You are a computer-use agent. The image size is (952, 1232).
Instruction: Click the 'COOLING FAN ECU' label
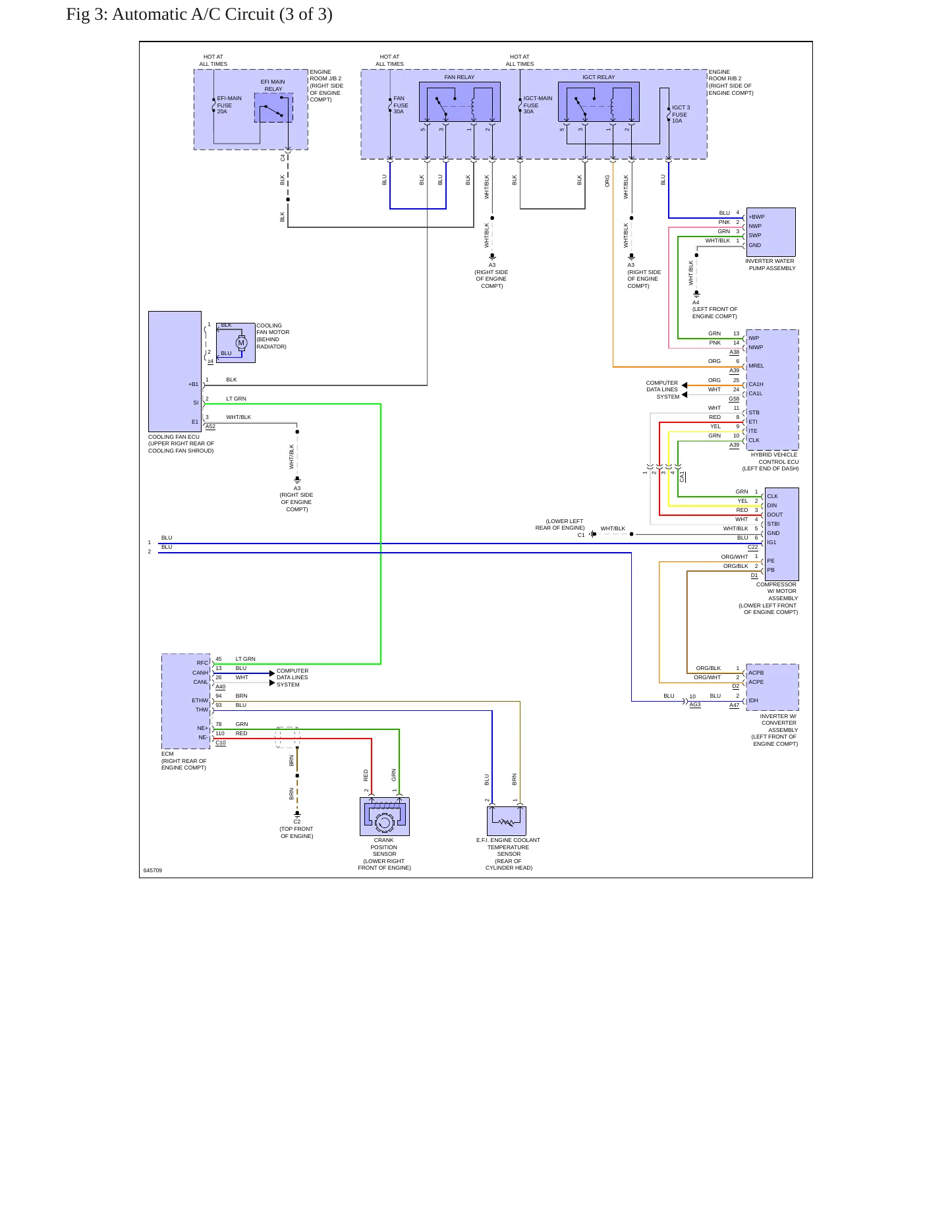point(174,437)
